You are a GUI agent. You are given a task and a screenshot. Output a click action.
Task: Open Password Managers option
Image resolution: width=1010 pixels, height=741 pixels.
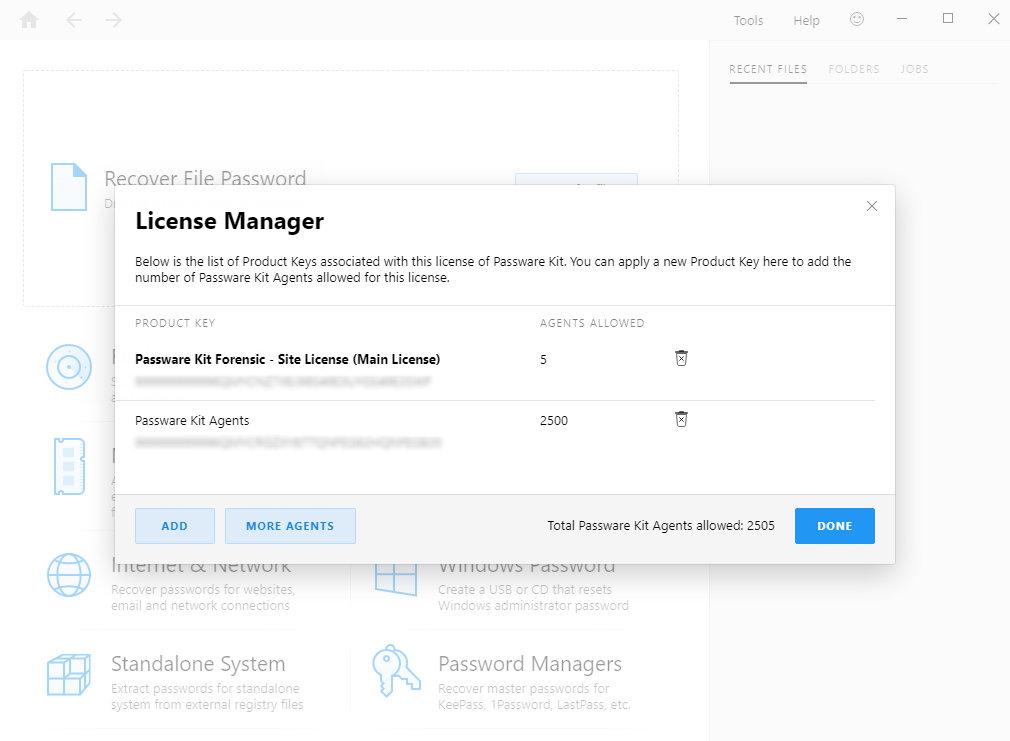(x=530, y=664)
